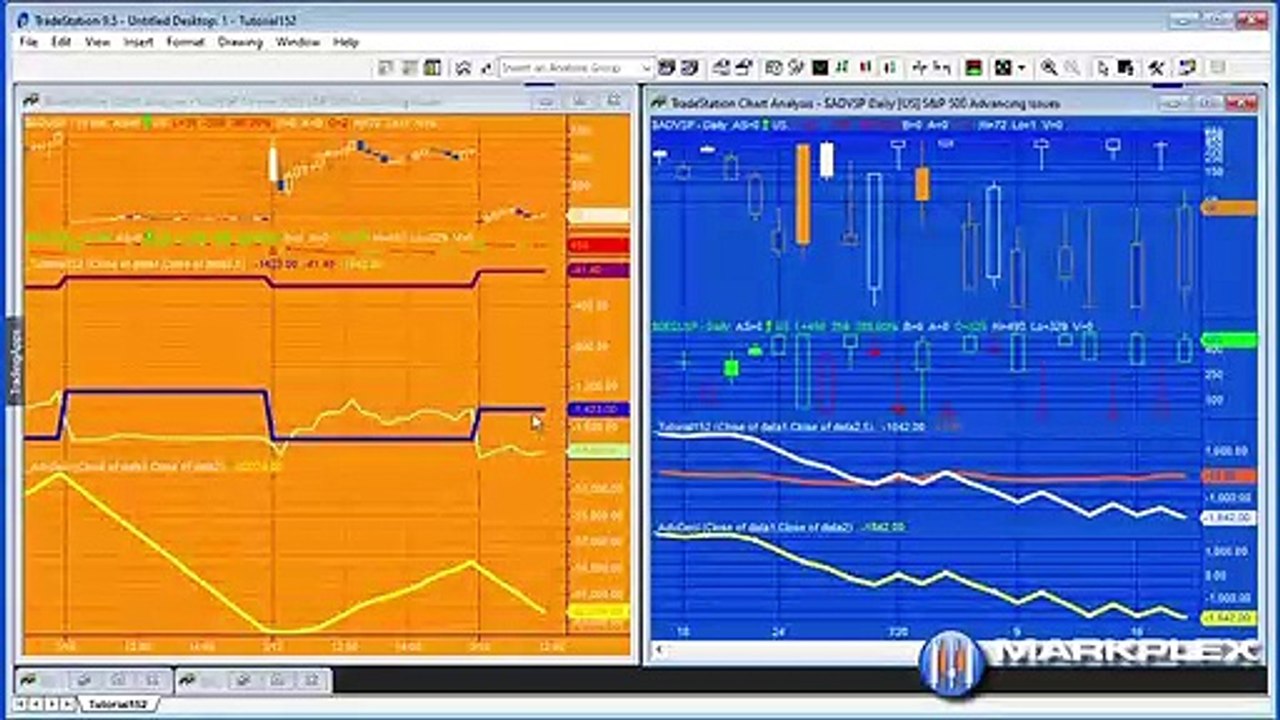The width and height of the screenshot is (1280, 720).
Task: Click the red and green striped toolbar icon
Action: [x=972, y=68]
